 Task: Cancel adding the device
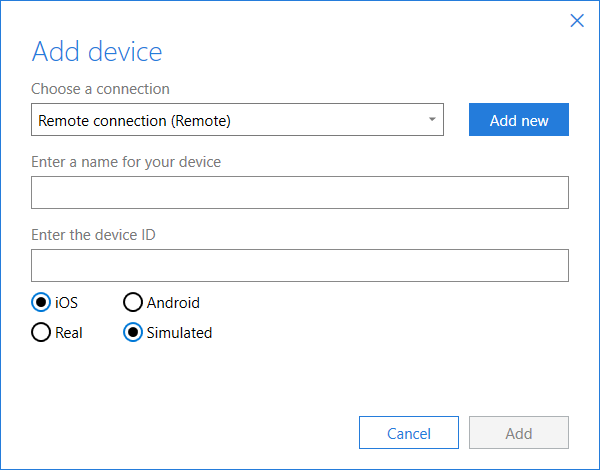point(408,433)
